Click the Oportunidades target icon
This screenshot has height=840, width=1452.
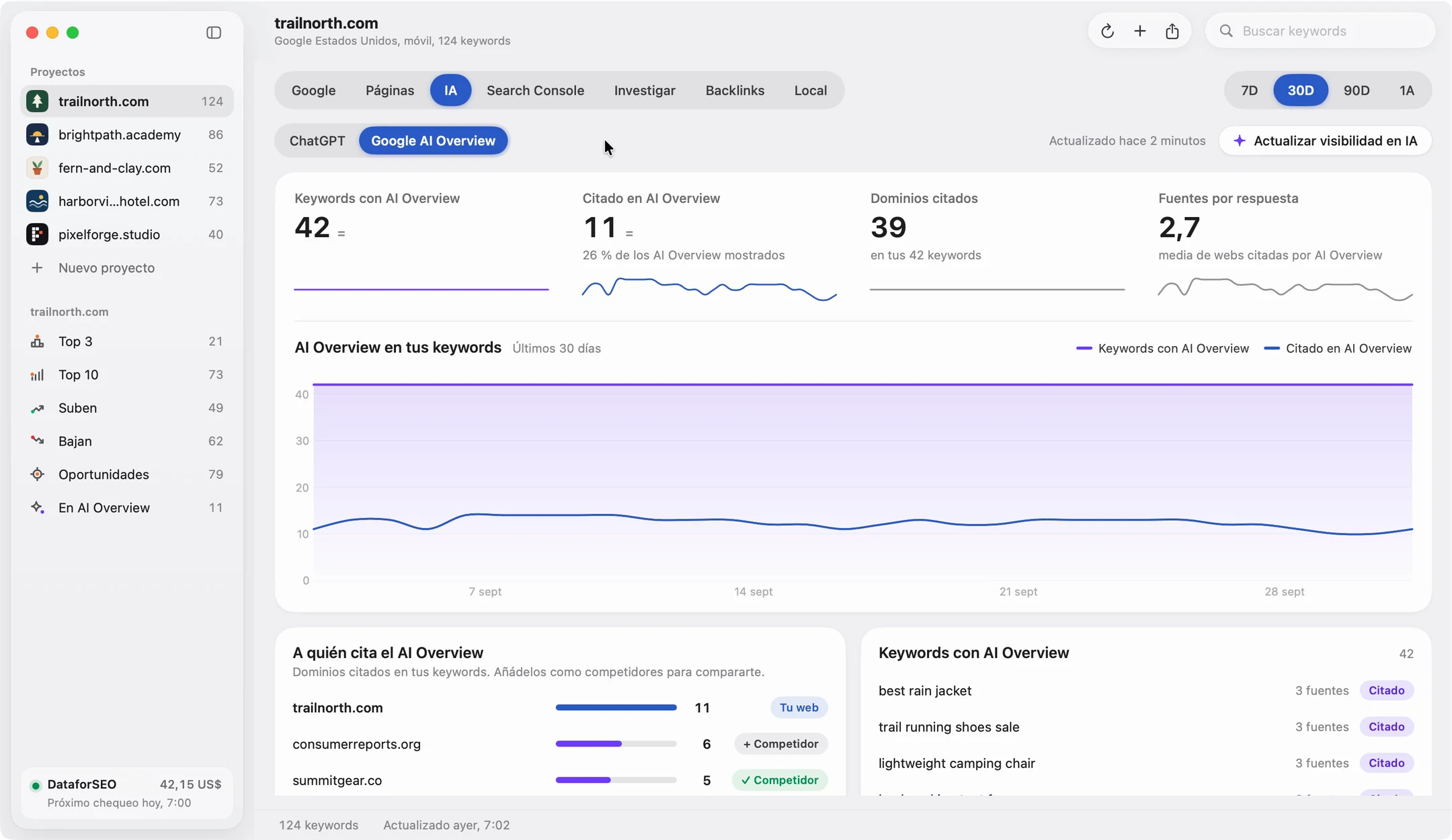click(x=37, y=474)
